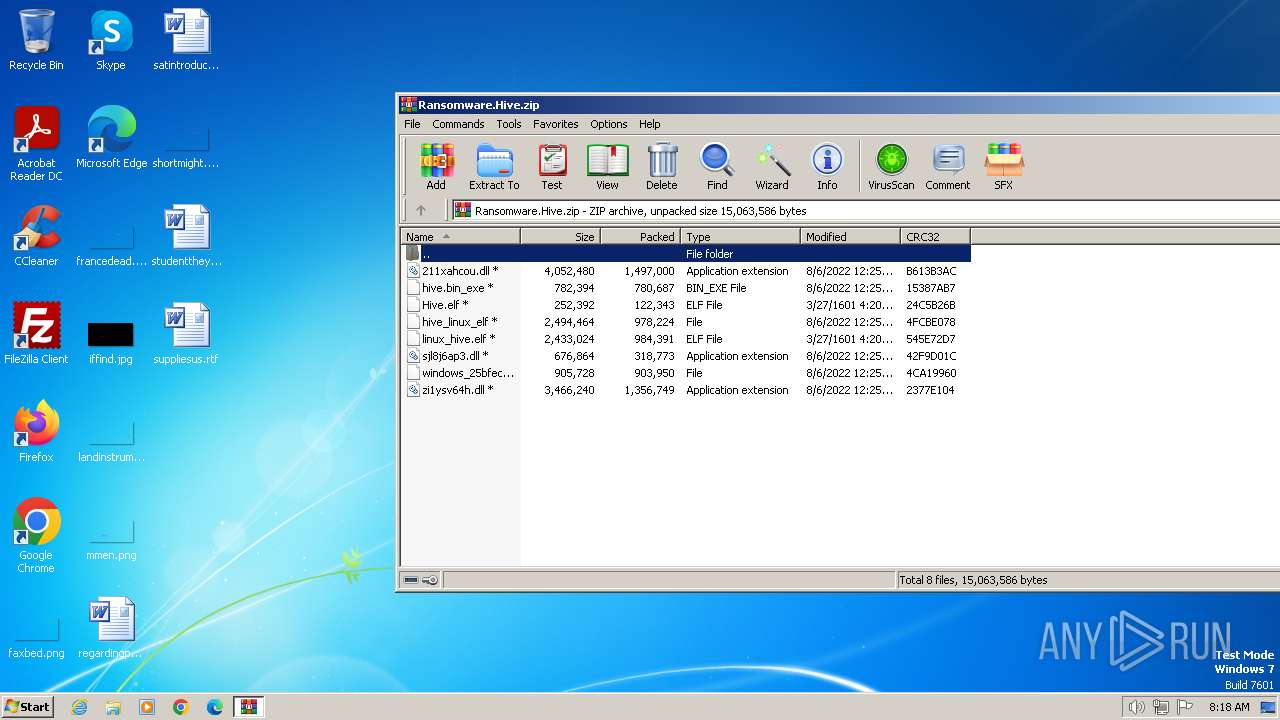This screenshot has width=1280, height=720.
Task: Click the Comment toolbar icon
Action: tap(948, 166)
